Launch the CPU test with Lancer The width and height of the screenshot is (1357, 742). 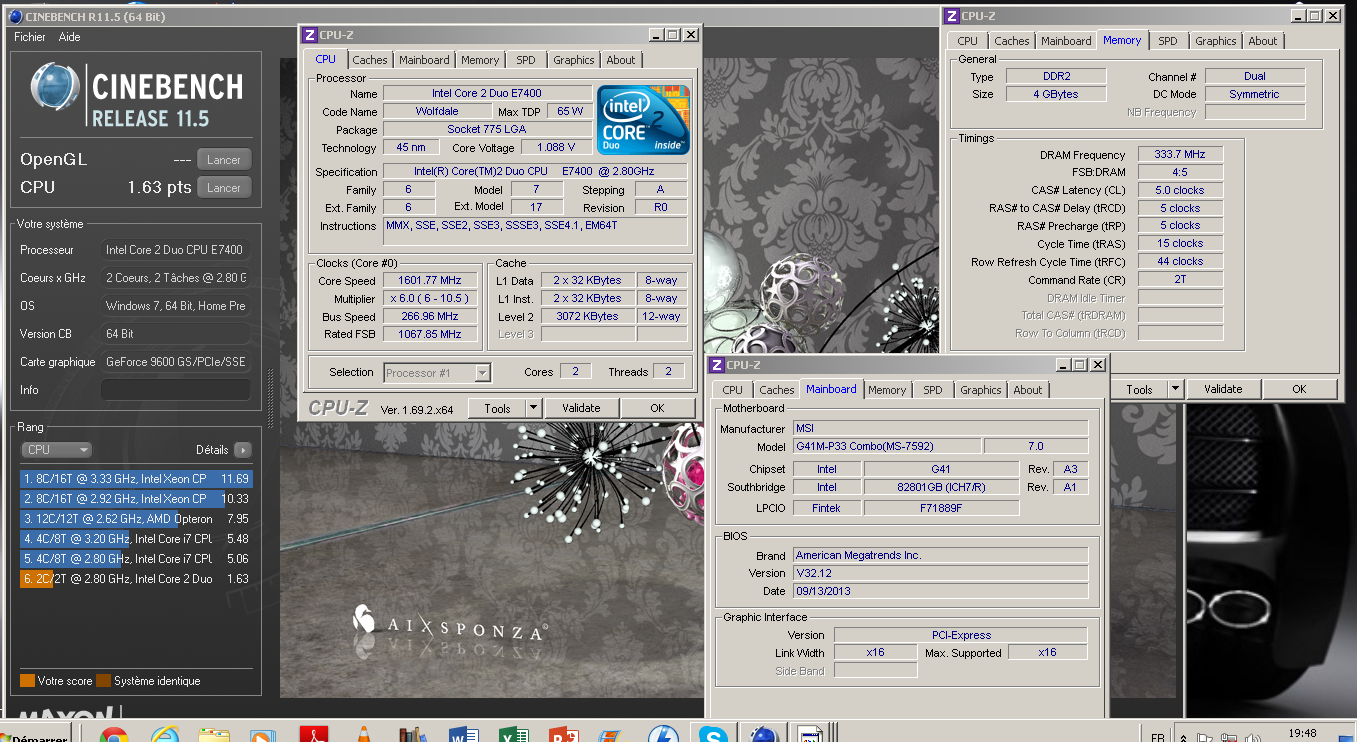click(224, 188)
